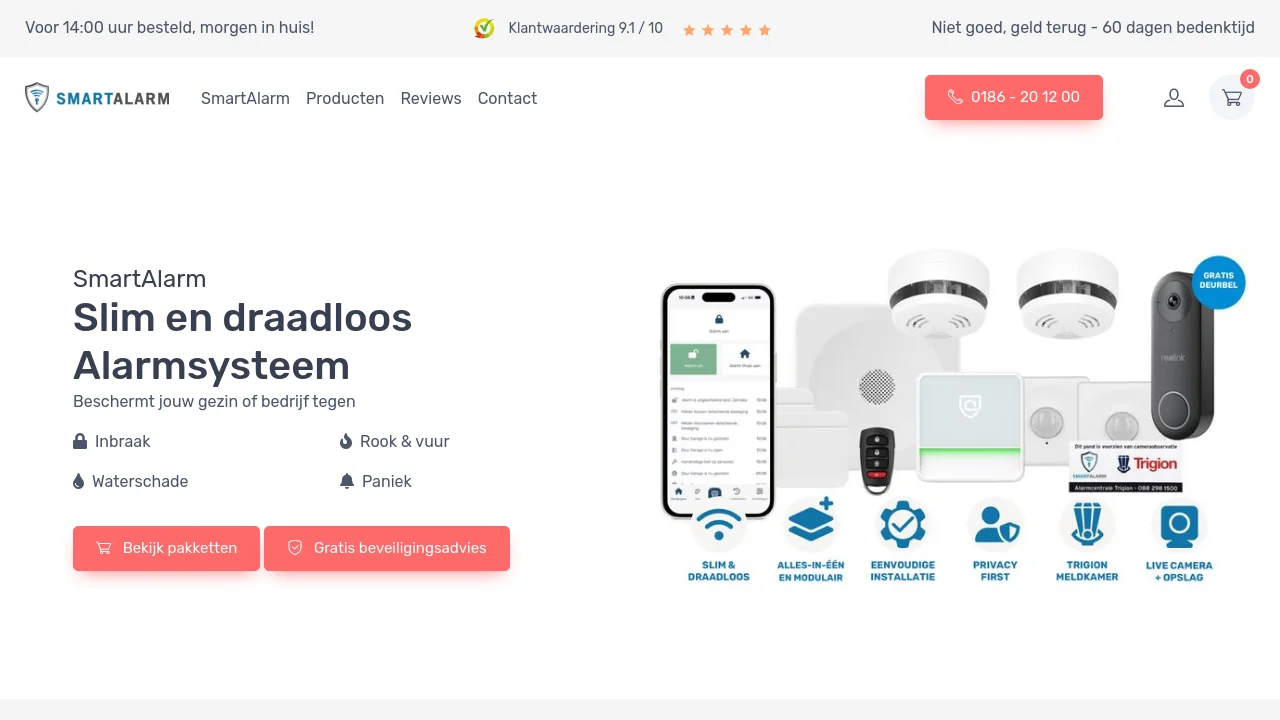Open the shopping cart icon

[x=1232, y=98]
